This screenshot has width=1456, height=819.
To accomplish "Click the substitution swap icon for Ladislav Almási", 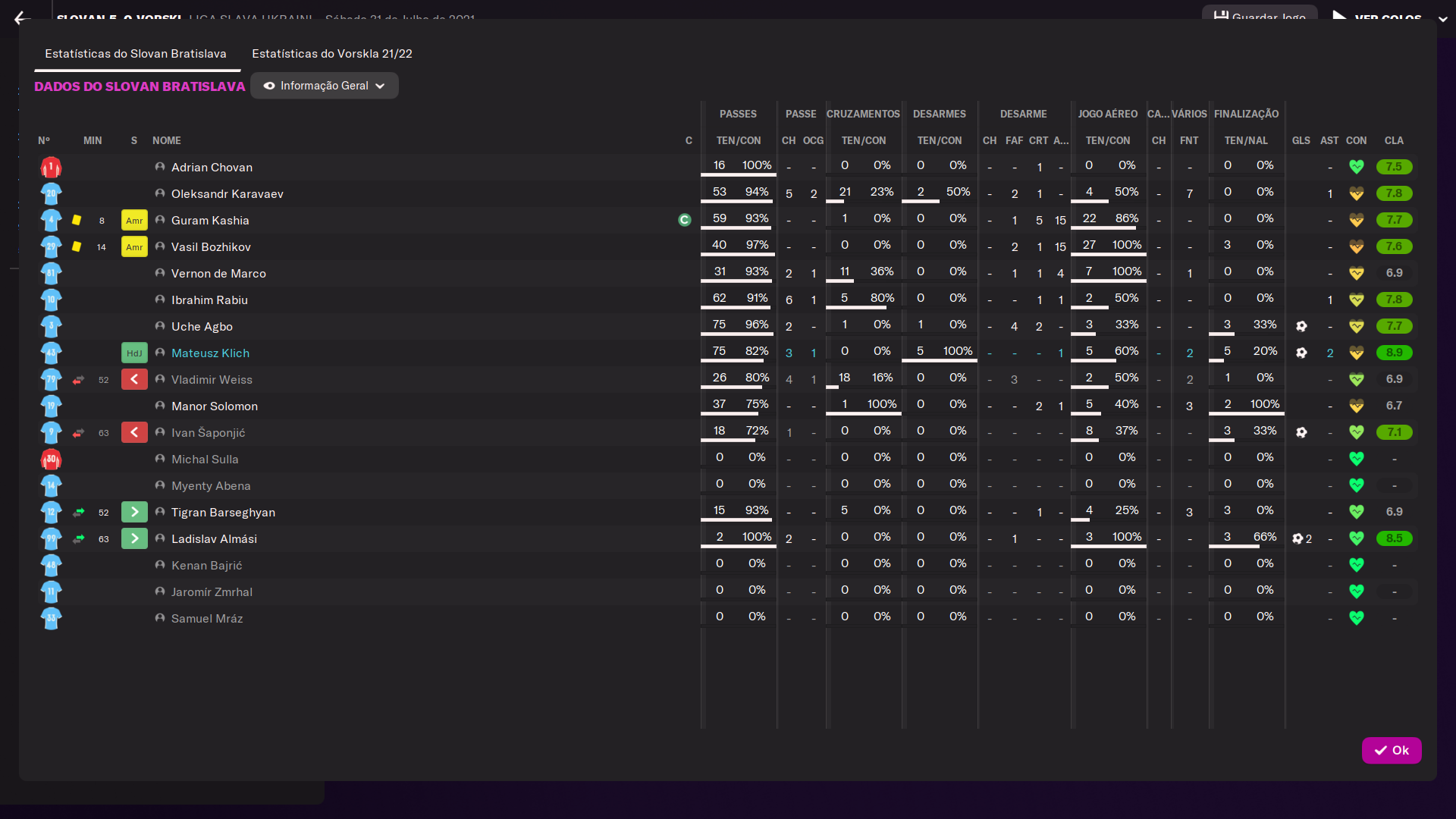I will click(78, 539).
